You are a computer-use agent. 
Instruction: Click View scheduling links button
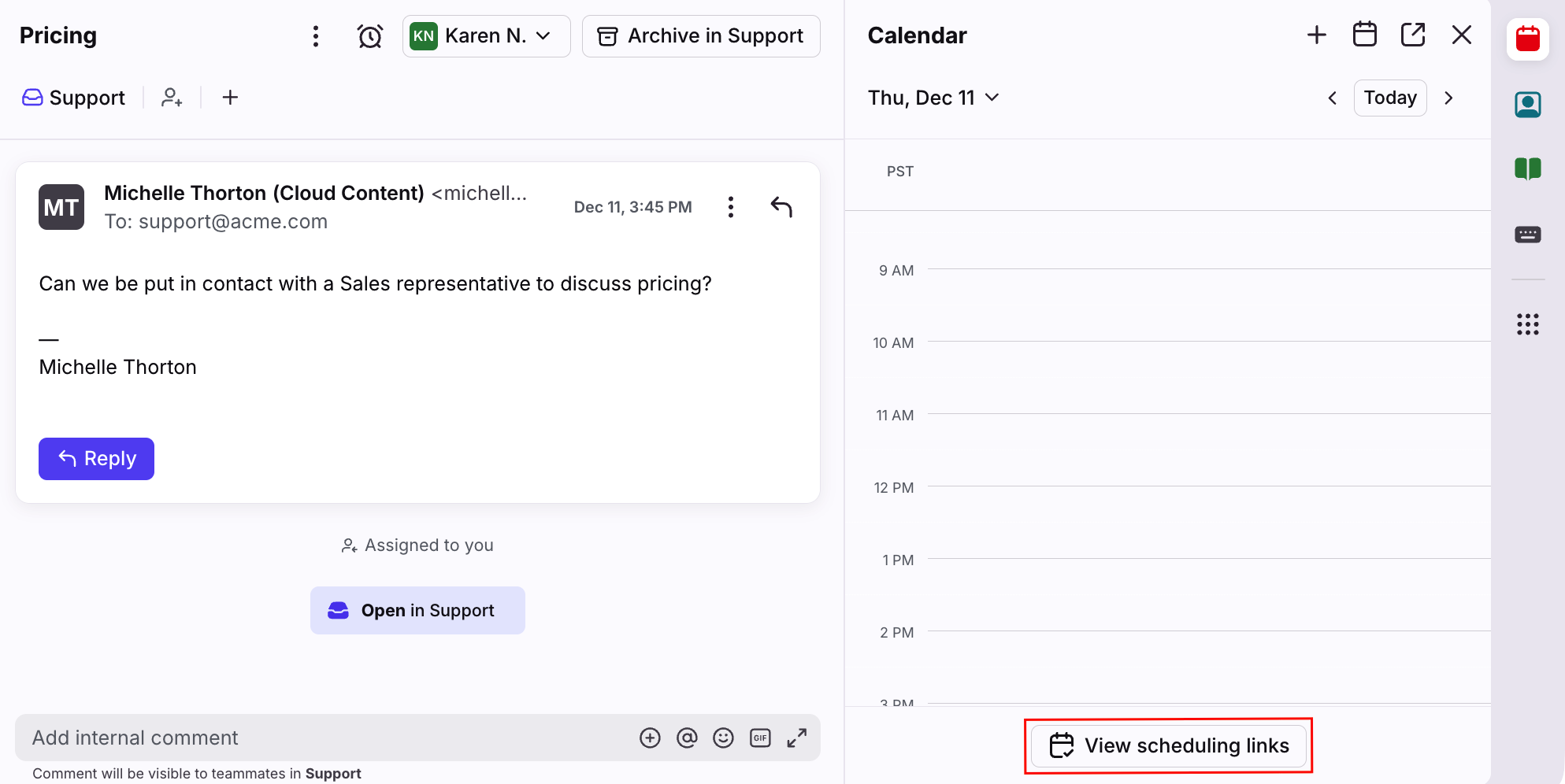point(1169,745)
